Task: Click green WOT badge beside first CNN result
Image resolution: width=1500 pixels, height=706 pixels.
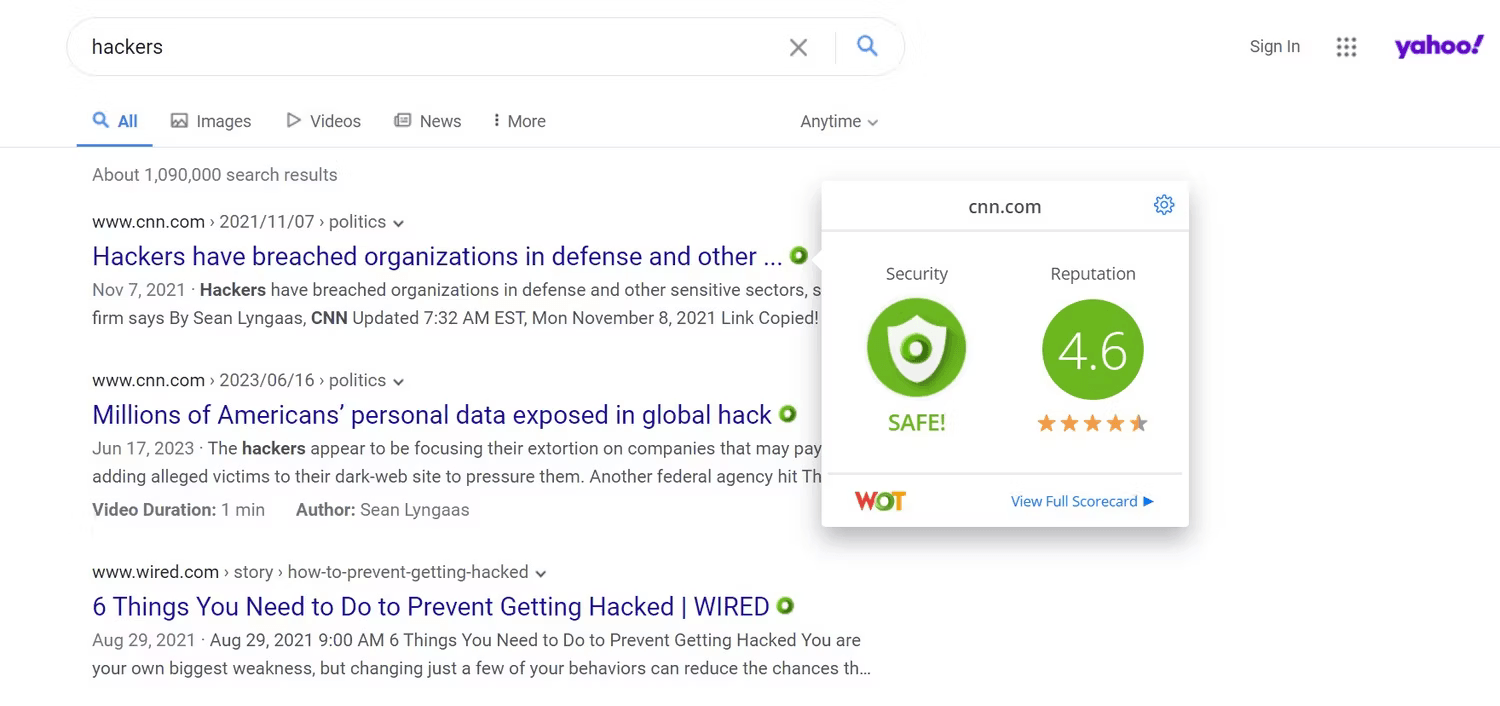Action: point(798,255)
